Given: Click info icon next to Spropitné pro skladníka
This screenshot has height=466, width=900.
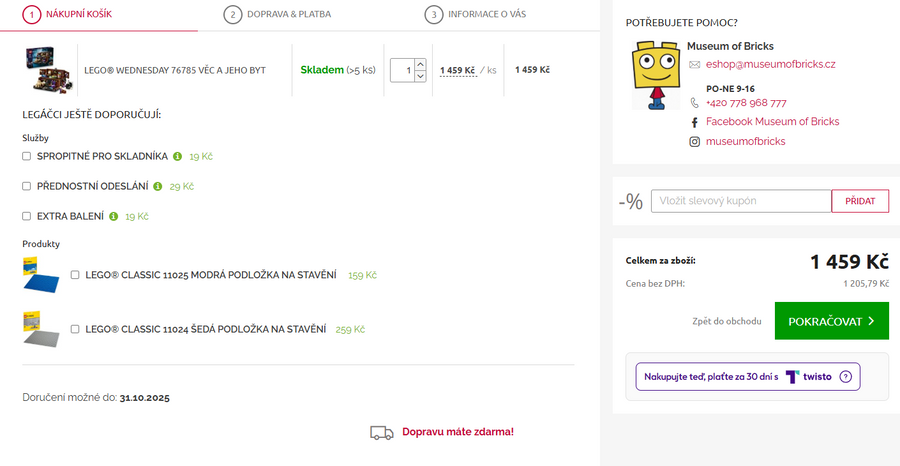Looking at the screenshot, I should (x=177, y=157).
